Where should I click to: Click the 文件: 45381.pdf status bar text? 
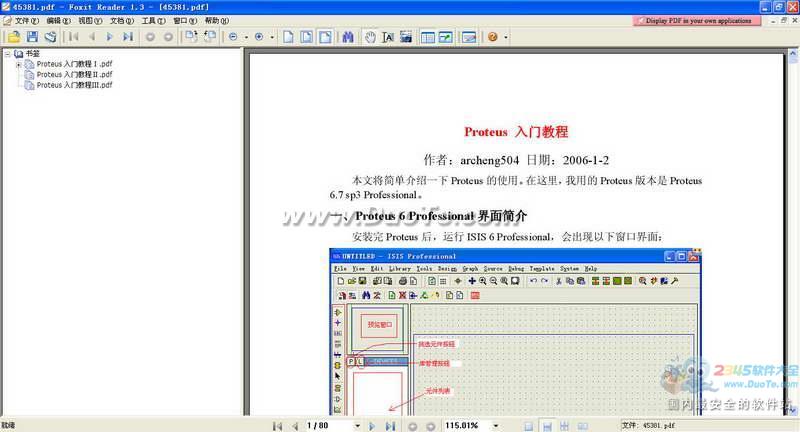coord(648,425)
